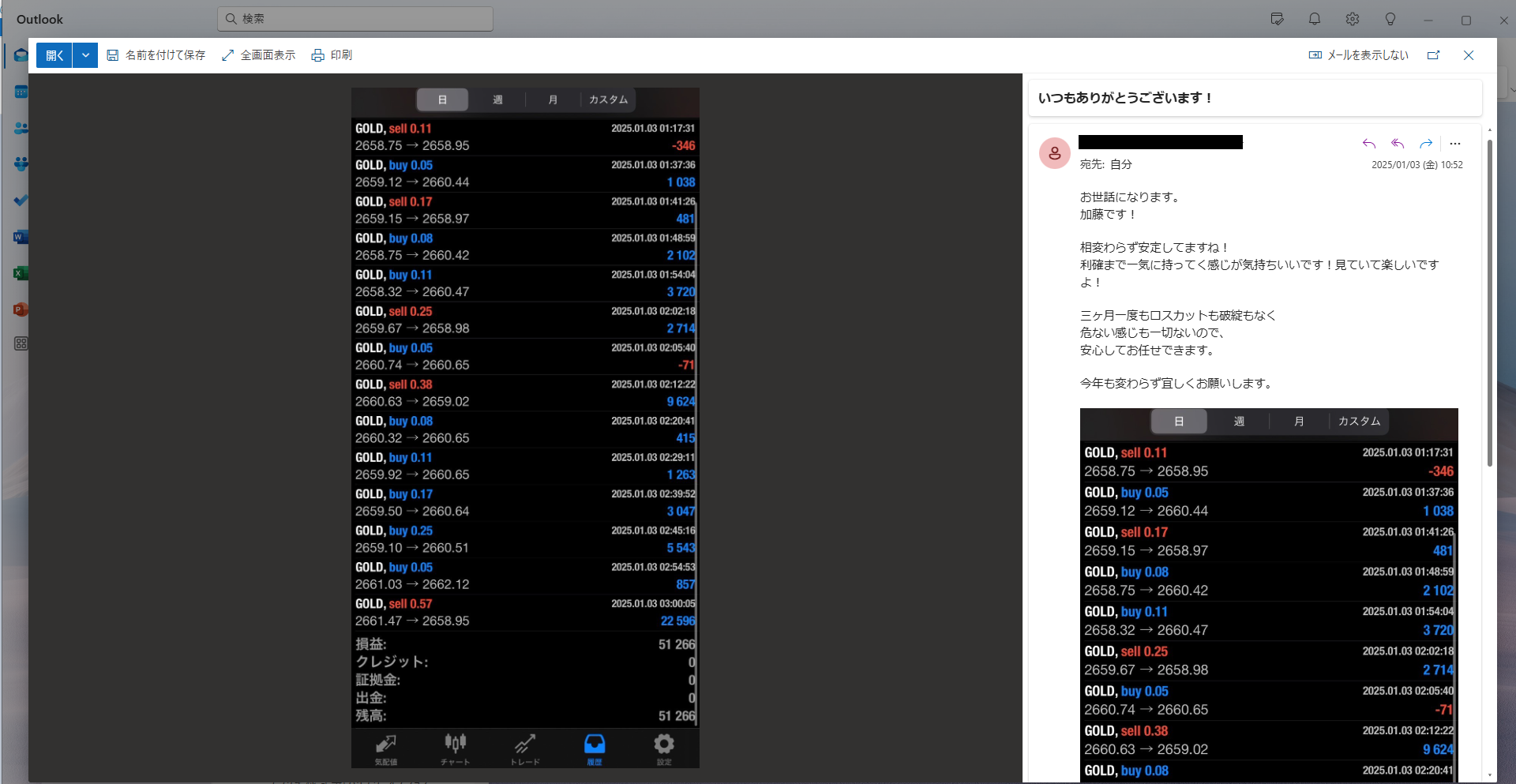Switch to 全画面表示 full screen view

(x=259, y=55)
